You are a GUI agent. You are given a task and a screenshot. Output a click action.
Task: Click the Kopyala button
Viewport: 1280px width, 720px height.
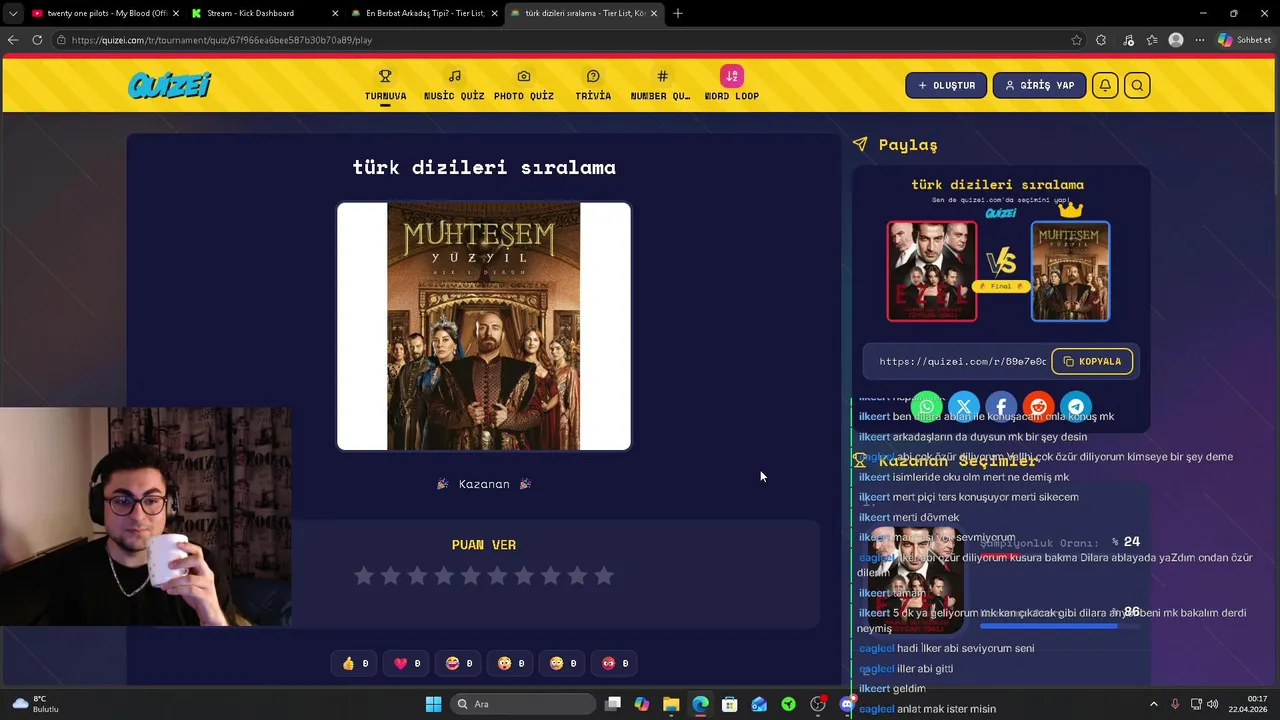[1092, 361]
